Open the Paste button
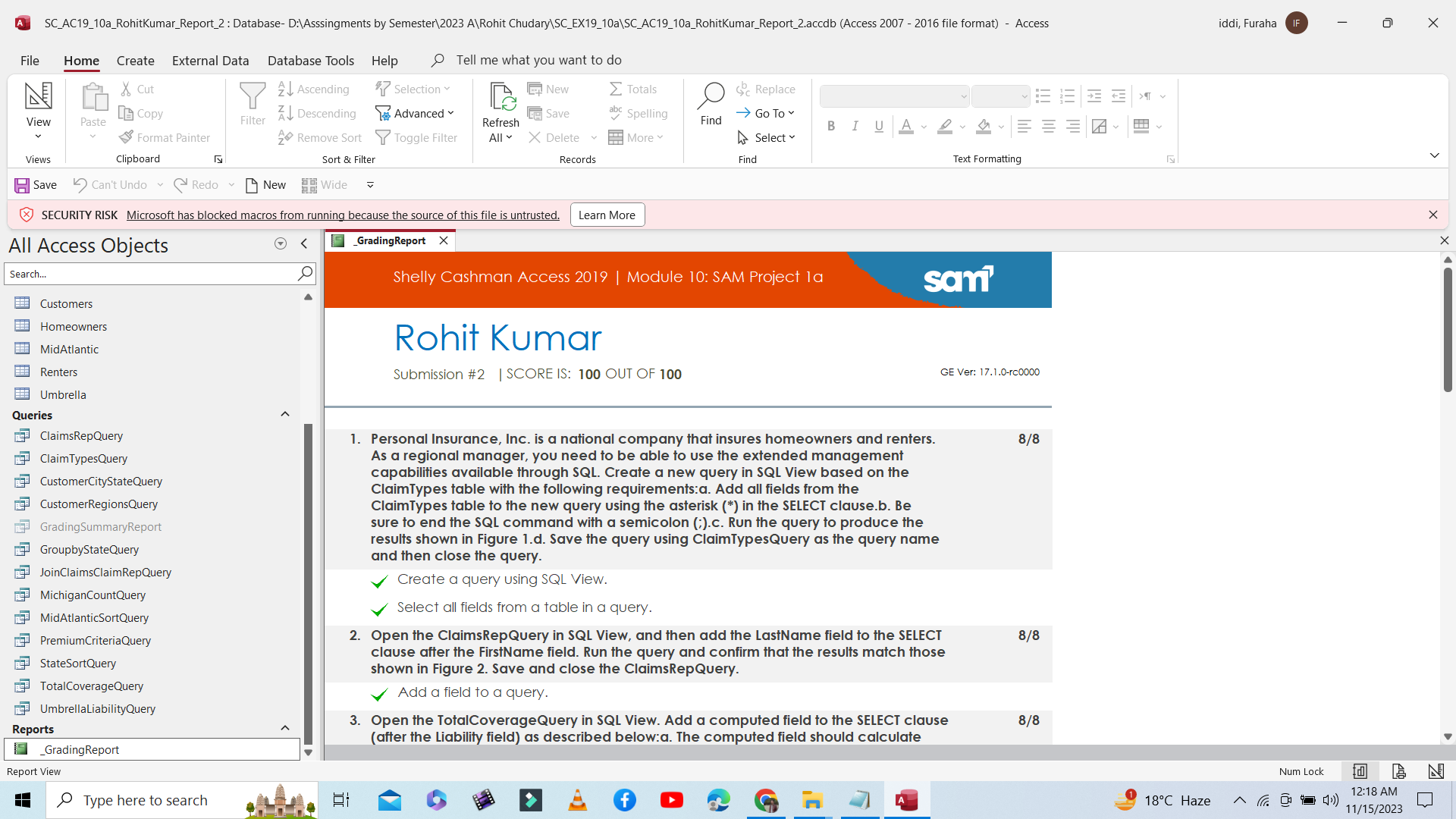The image size is (1456, 819). coord(93,111)
